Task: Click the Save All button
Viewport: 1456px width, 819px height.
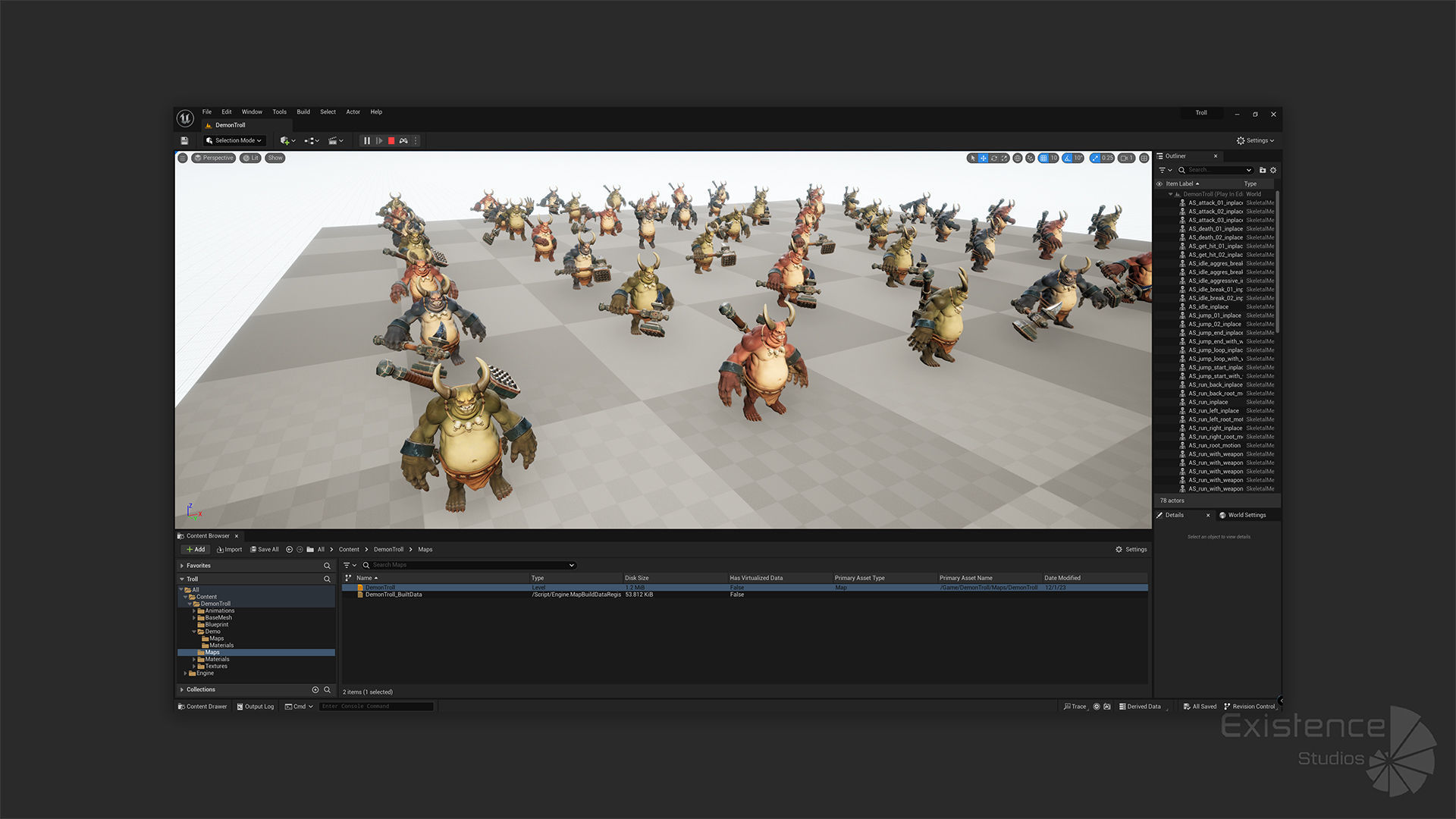Action: [265, 549]
